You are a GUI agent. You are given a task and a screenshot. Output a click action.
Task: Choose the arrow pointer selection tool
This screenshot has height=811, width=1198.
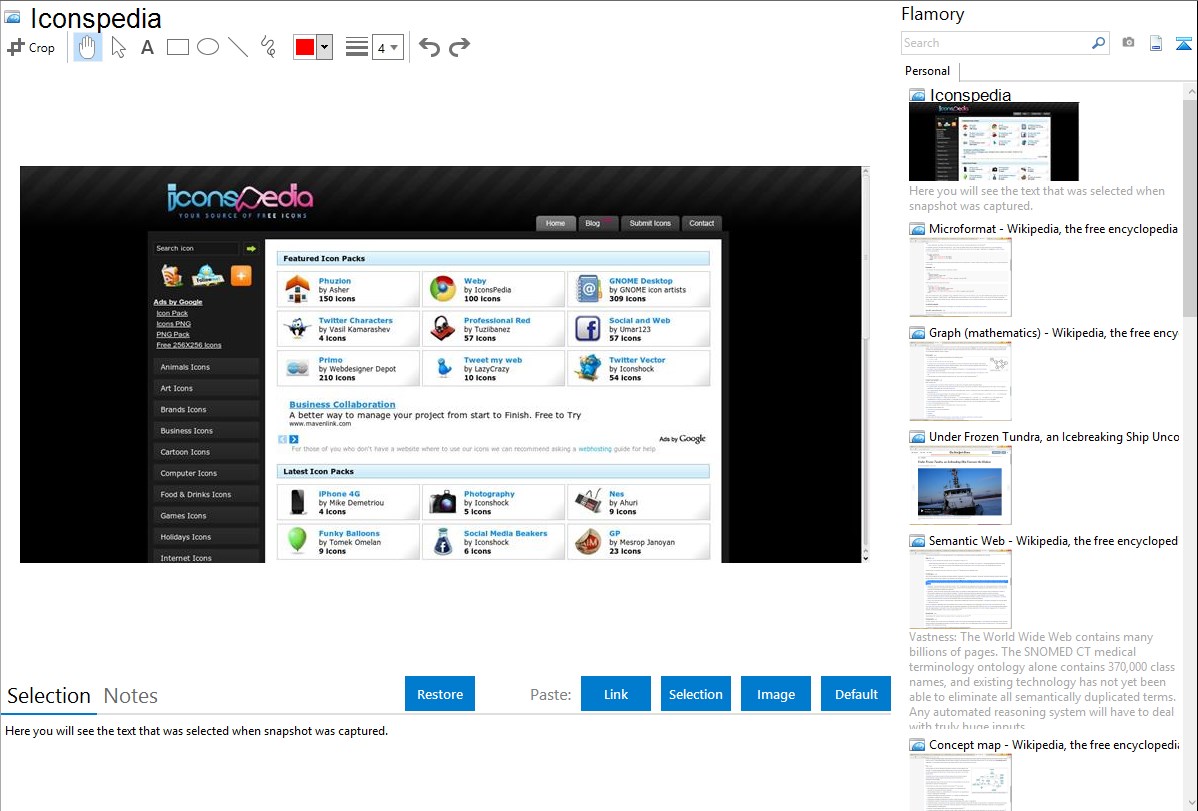click(118, 47)
